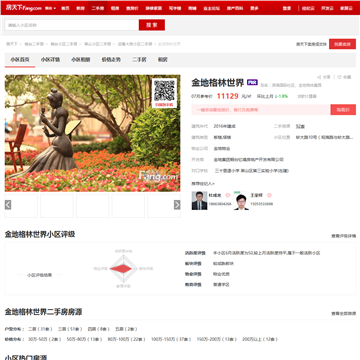Click the main garden statue photo
Image resolution: width=360 pixels, height=360 pixels.
[x=92, y=133]
